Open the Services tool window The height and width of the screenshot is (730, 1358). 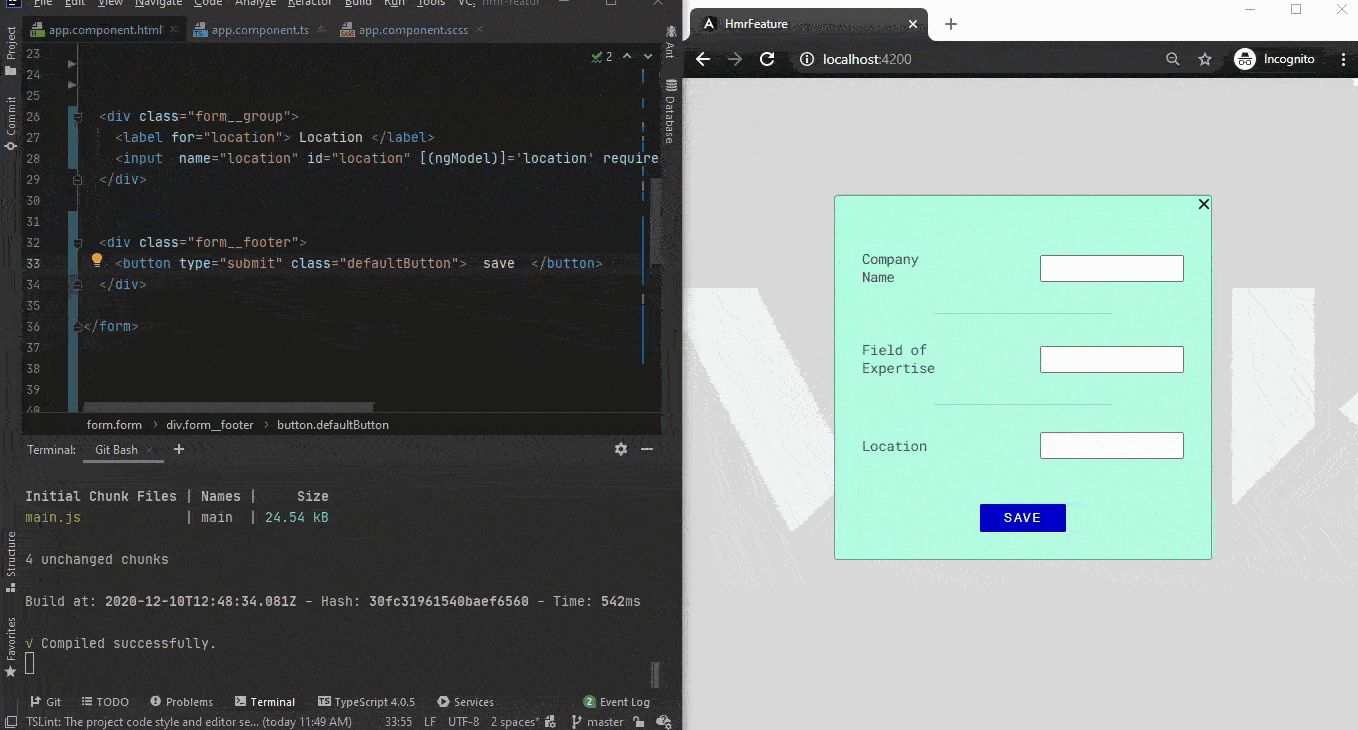465,702
